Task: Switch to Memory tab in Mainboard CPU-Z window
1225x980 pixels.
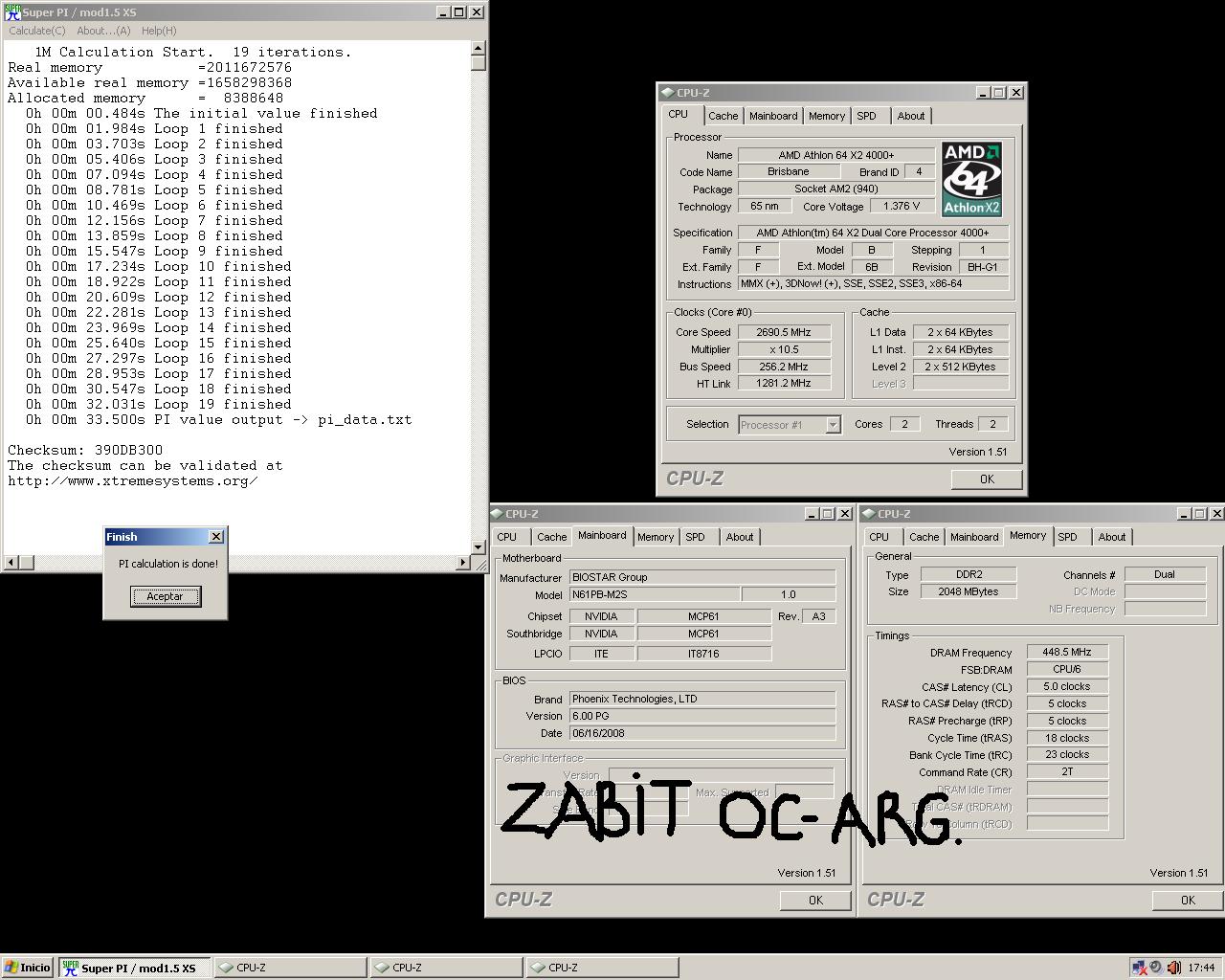Action: click(x=656, y=537)
